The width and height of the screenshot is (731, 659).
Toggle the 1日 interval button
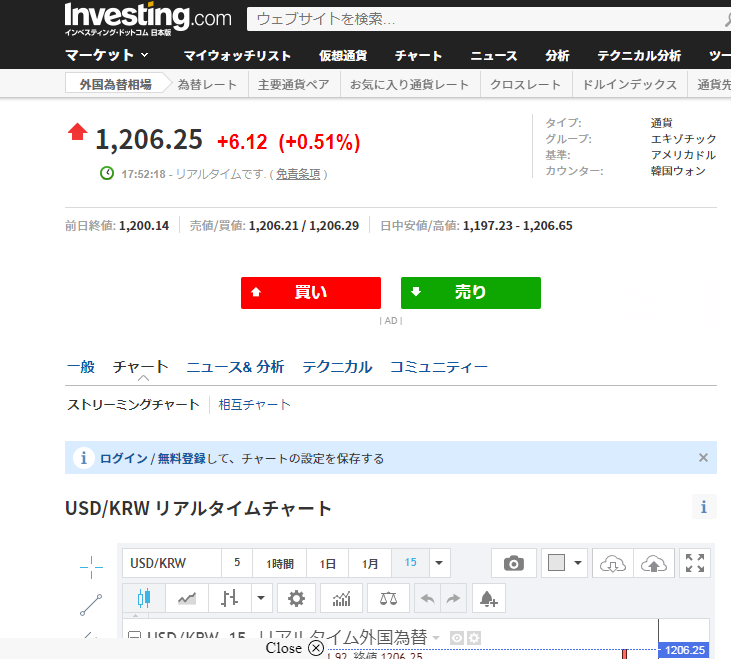pos(327,563)
